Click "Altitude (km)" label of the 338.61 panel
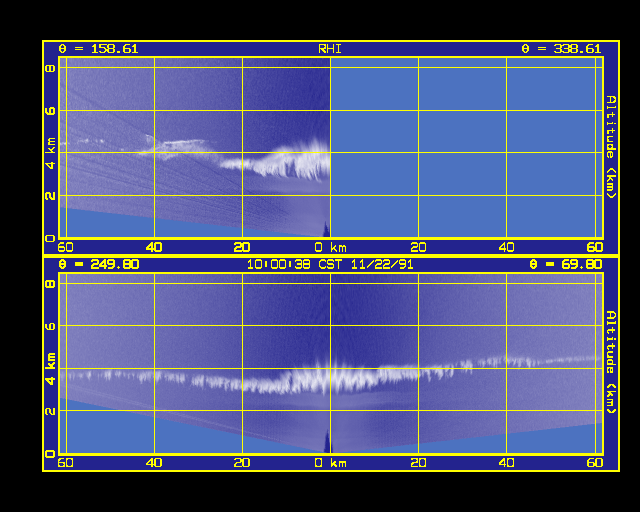The height and width of the screenshot is (512, 640). 611,147
